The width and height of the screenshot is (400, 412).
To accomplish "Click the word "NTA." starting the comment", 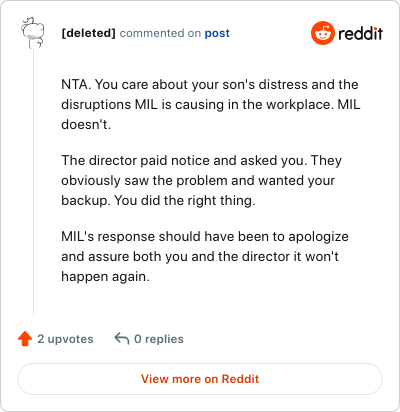I will tap(76, 84).
